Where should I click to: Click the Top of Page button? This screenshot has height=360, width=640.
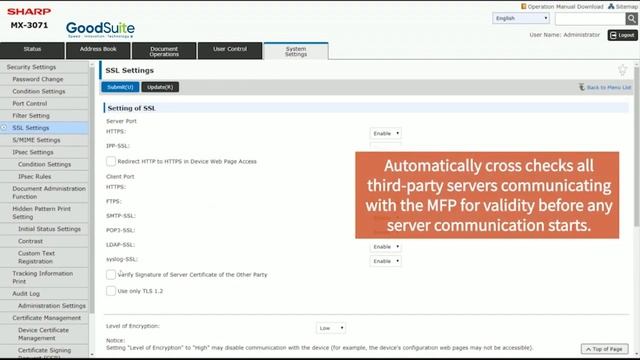[x=604, y=349]
